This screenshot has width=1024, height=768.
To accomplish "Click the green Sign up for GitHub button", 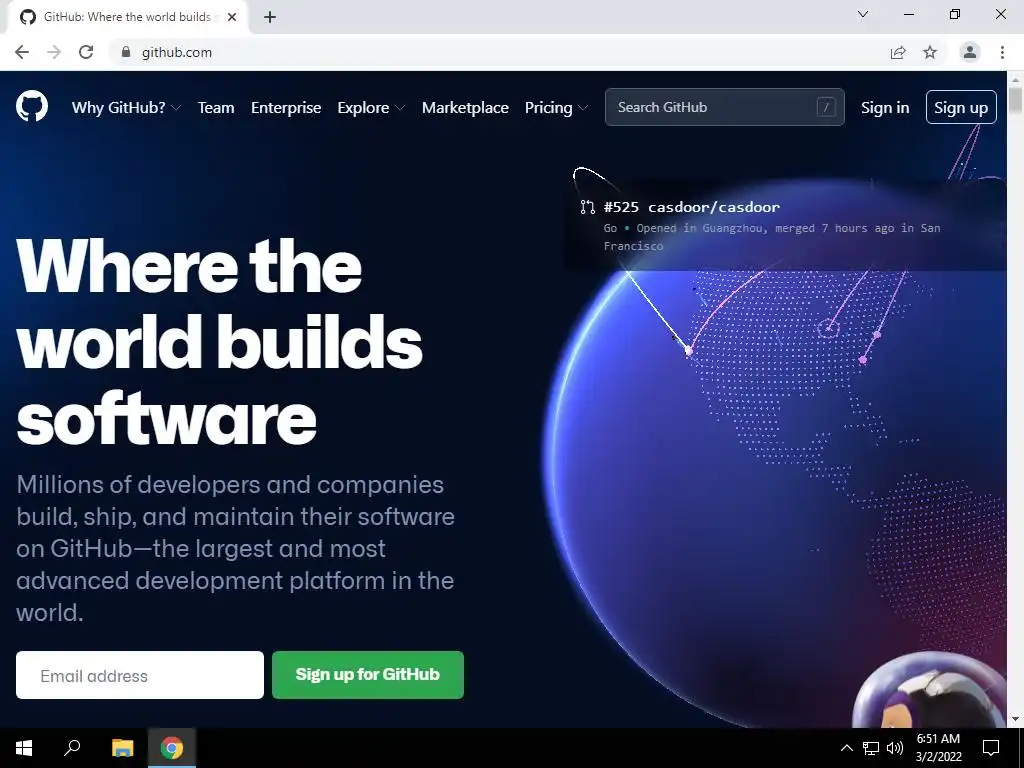I will tap(368, 675).
